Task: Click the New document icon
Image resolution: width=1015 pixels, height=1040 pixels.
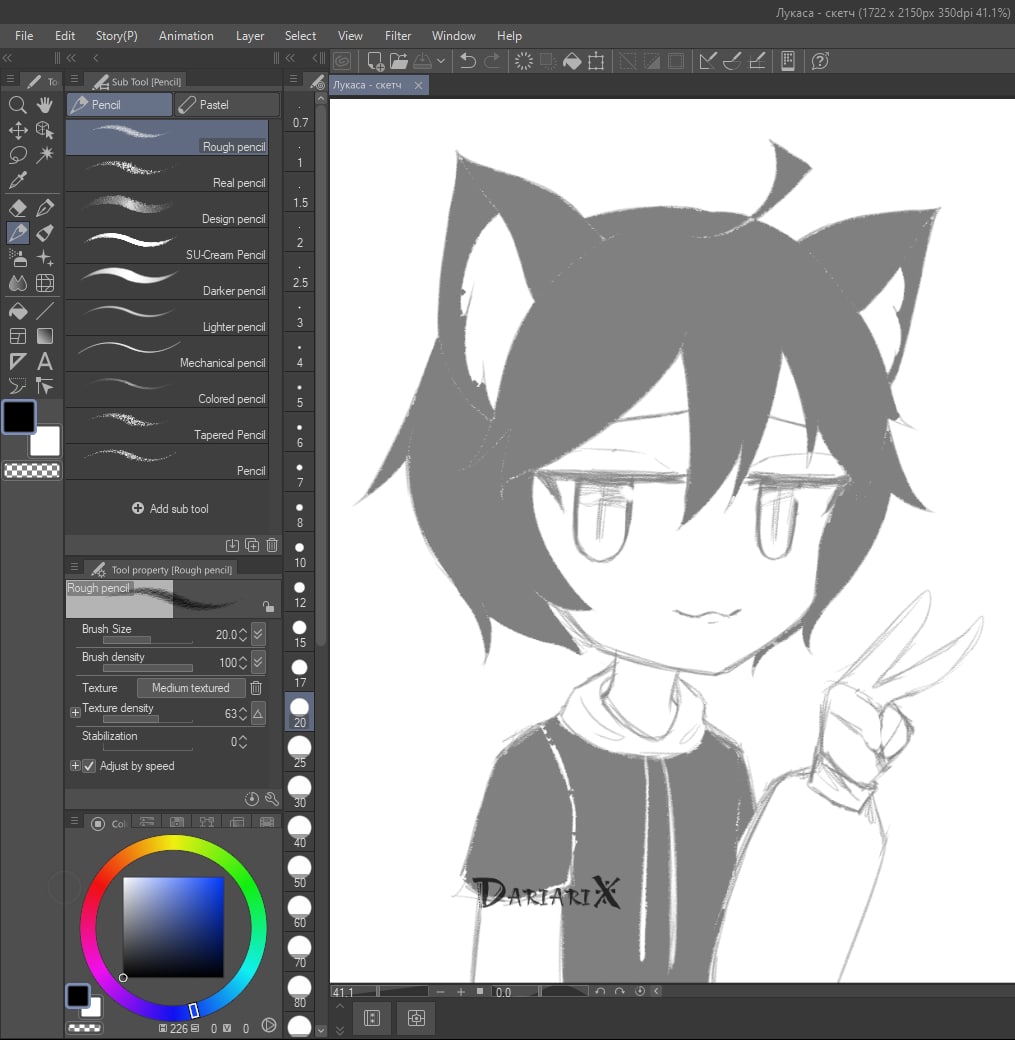Action: pyautogui.click(x=375, y=61)
